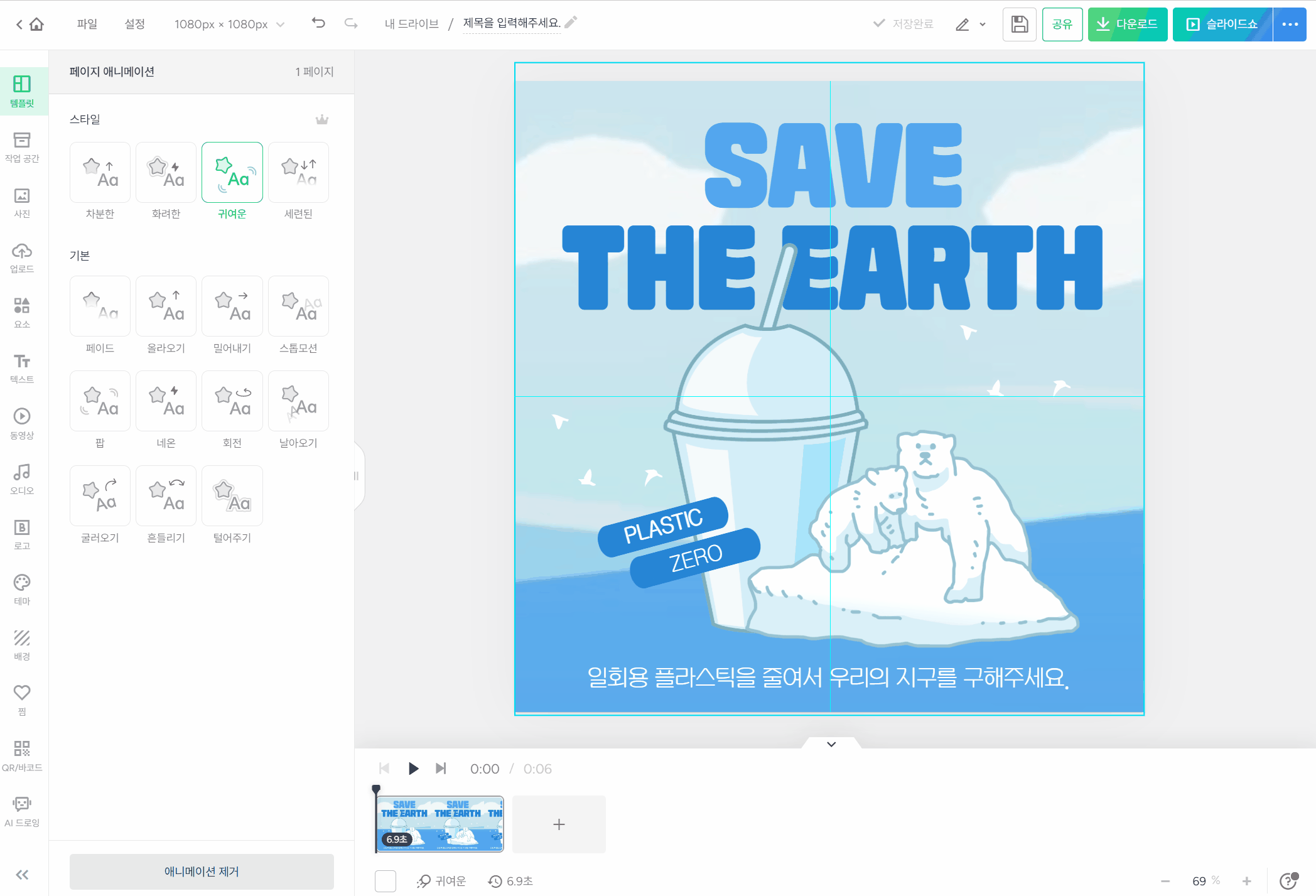Open the 배경 sidebar panel
1316x896 pixels.
23,645
